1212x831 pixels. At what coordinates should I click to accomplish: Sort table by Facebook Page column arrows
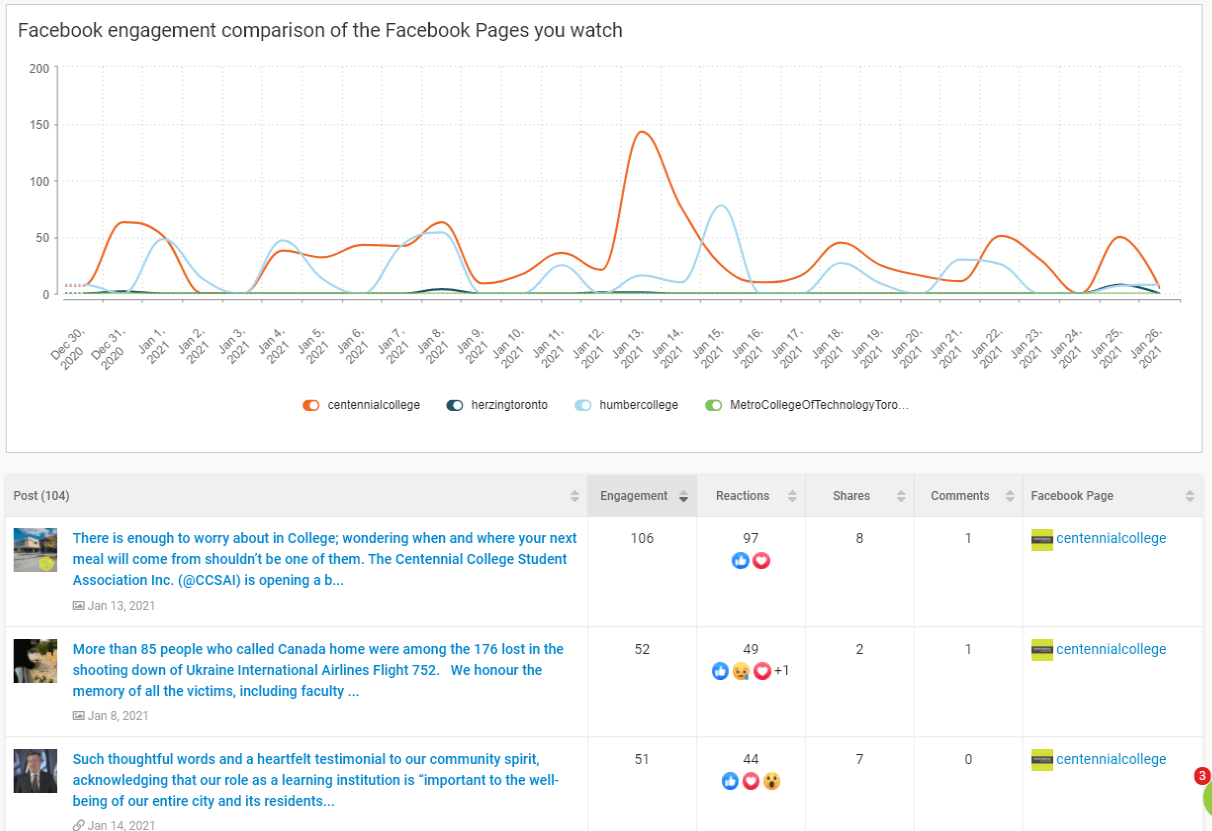pos(1190,496)
